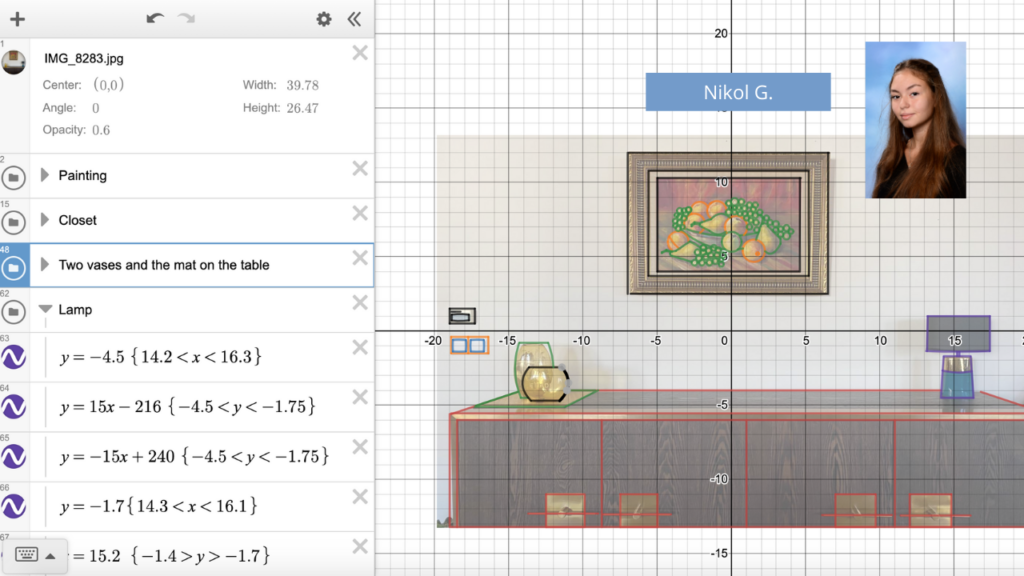Open the on-screen keyboard

coord(27,555)
